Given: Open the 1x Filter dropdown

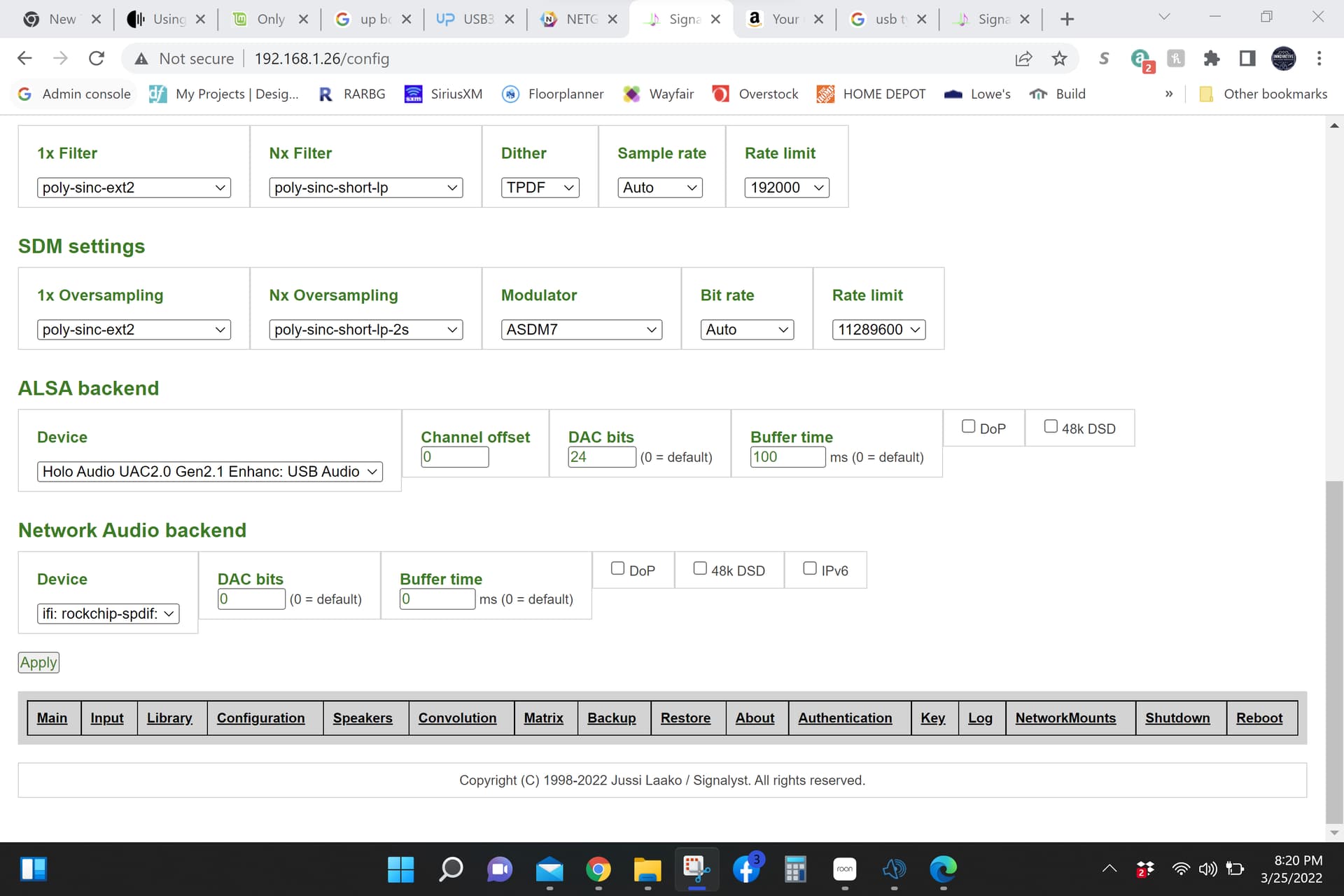Looking at the screenshot, I should tap(134, 188).
